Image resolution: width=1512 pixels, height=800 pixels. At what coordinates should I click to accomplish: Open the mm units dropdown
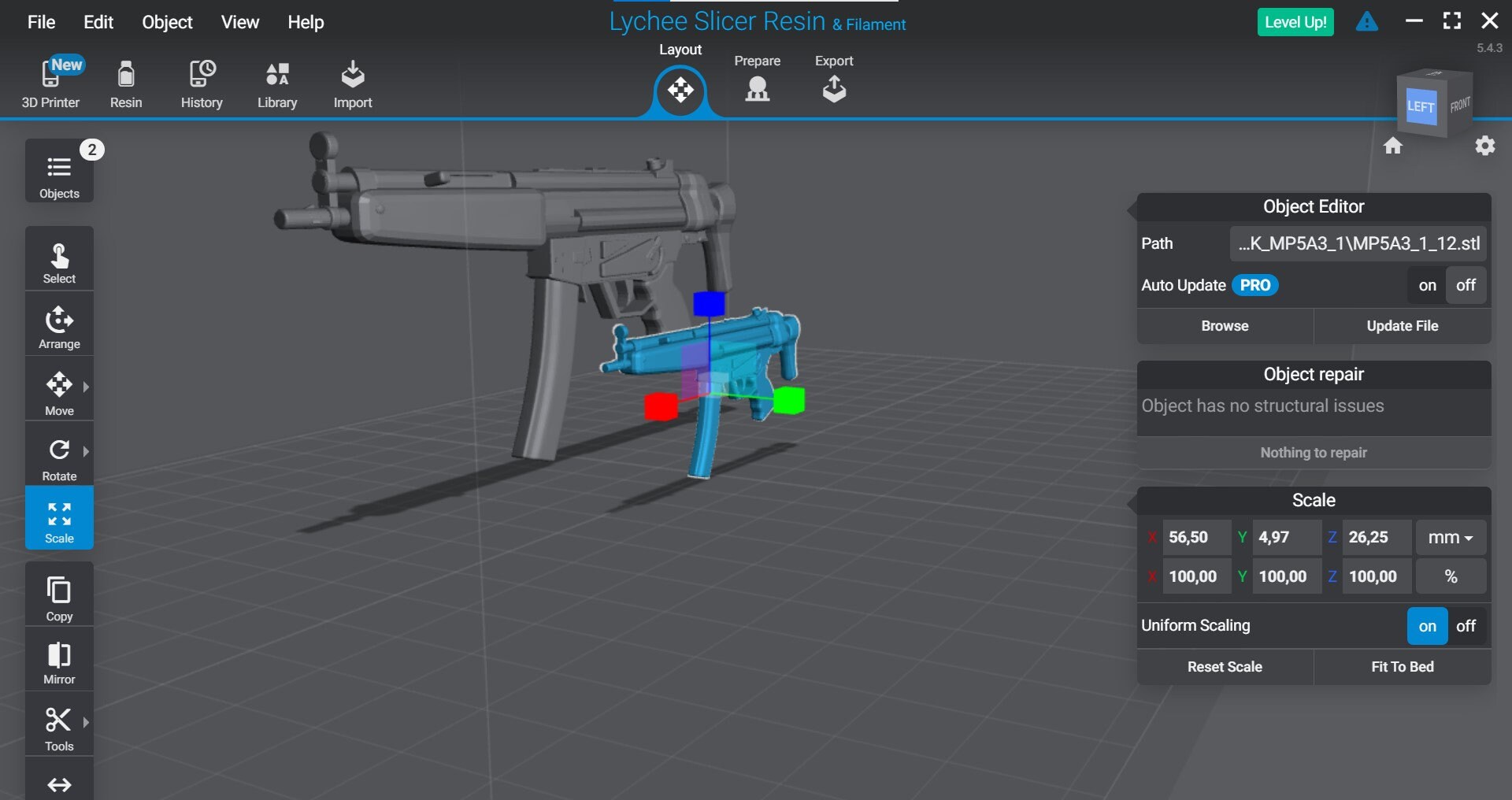click(x=1450, y=537)
